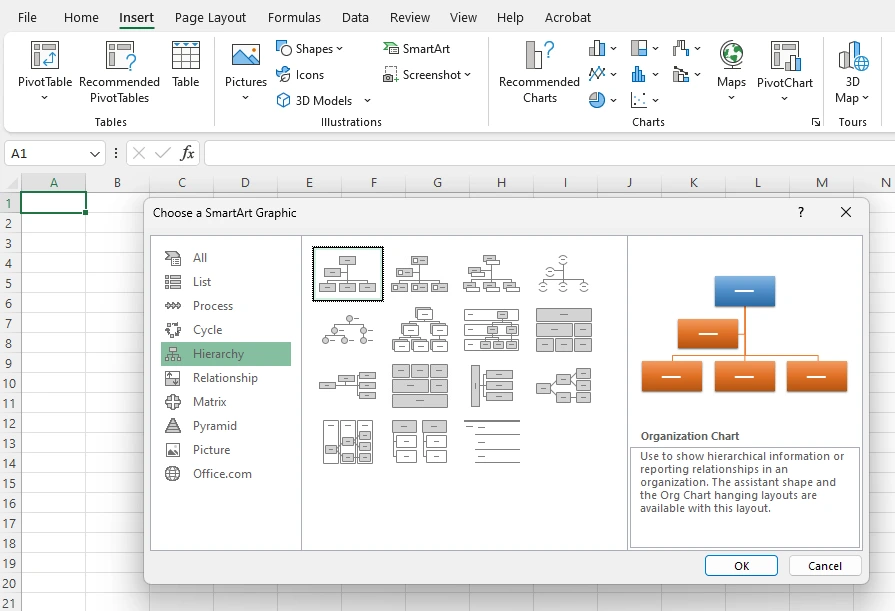895x611 pixels.
Task: Click the Recommended Charts icon
Action: coord(539,55)
